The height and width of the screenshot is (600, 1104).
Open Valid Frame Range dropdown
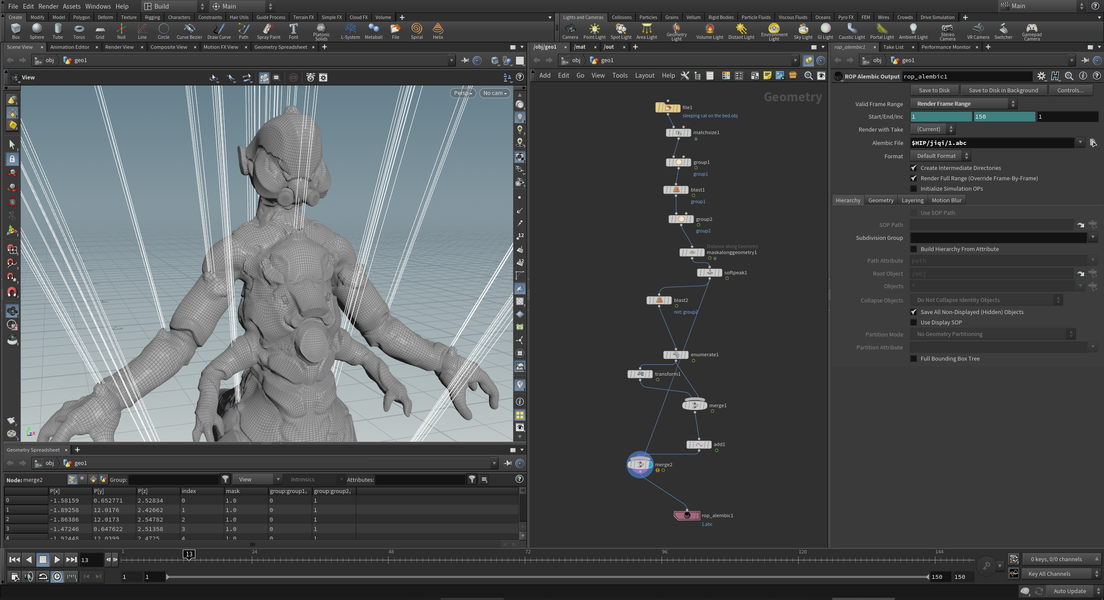963,104
